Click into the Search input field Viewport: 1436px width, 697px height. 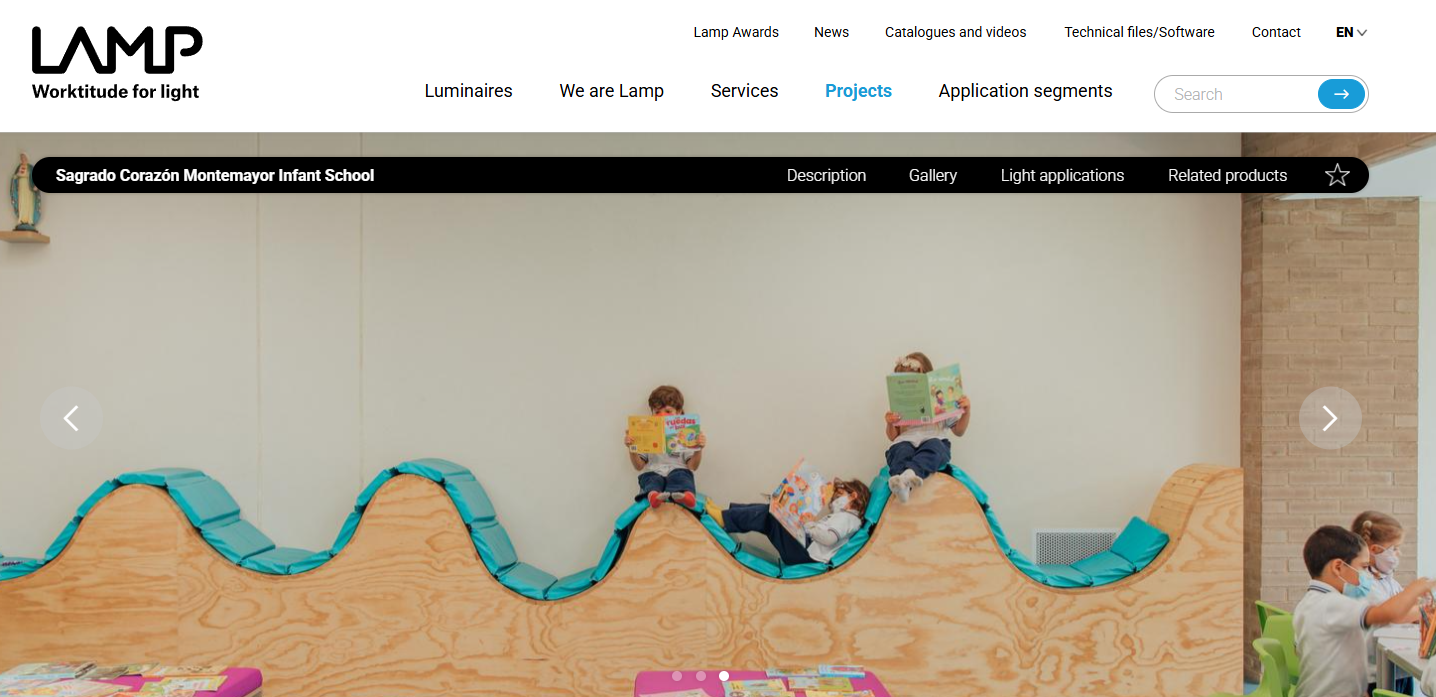pos(1238,94)
